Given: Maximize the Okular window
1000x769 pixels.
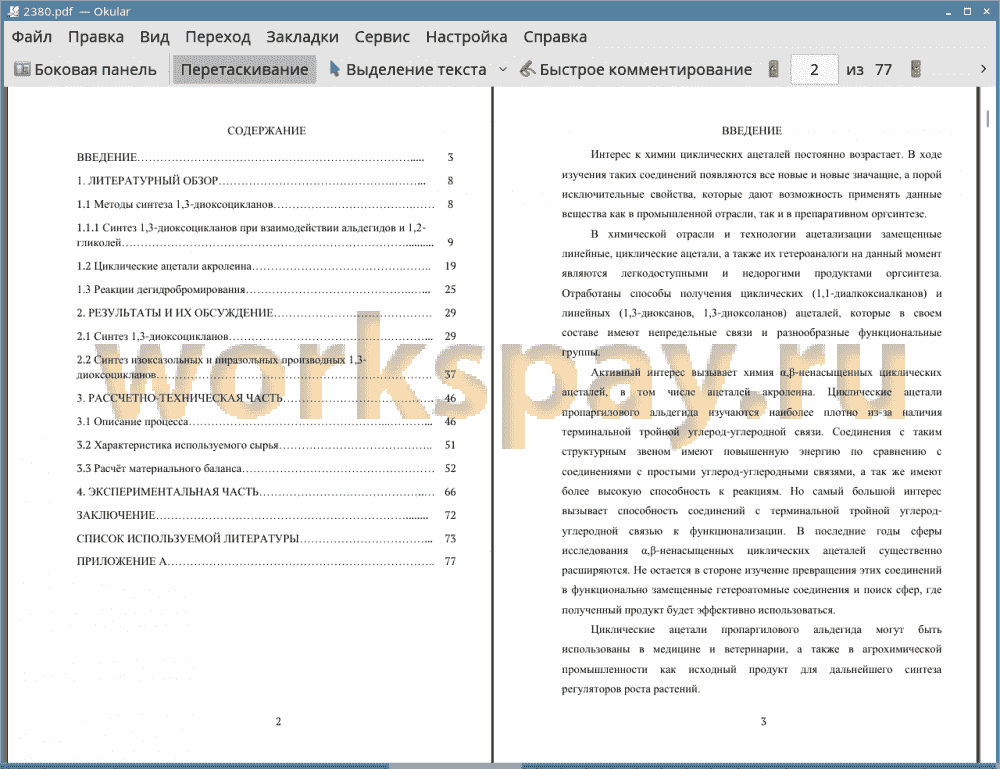Looking at the screenshot, I should point(967,11).
